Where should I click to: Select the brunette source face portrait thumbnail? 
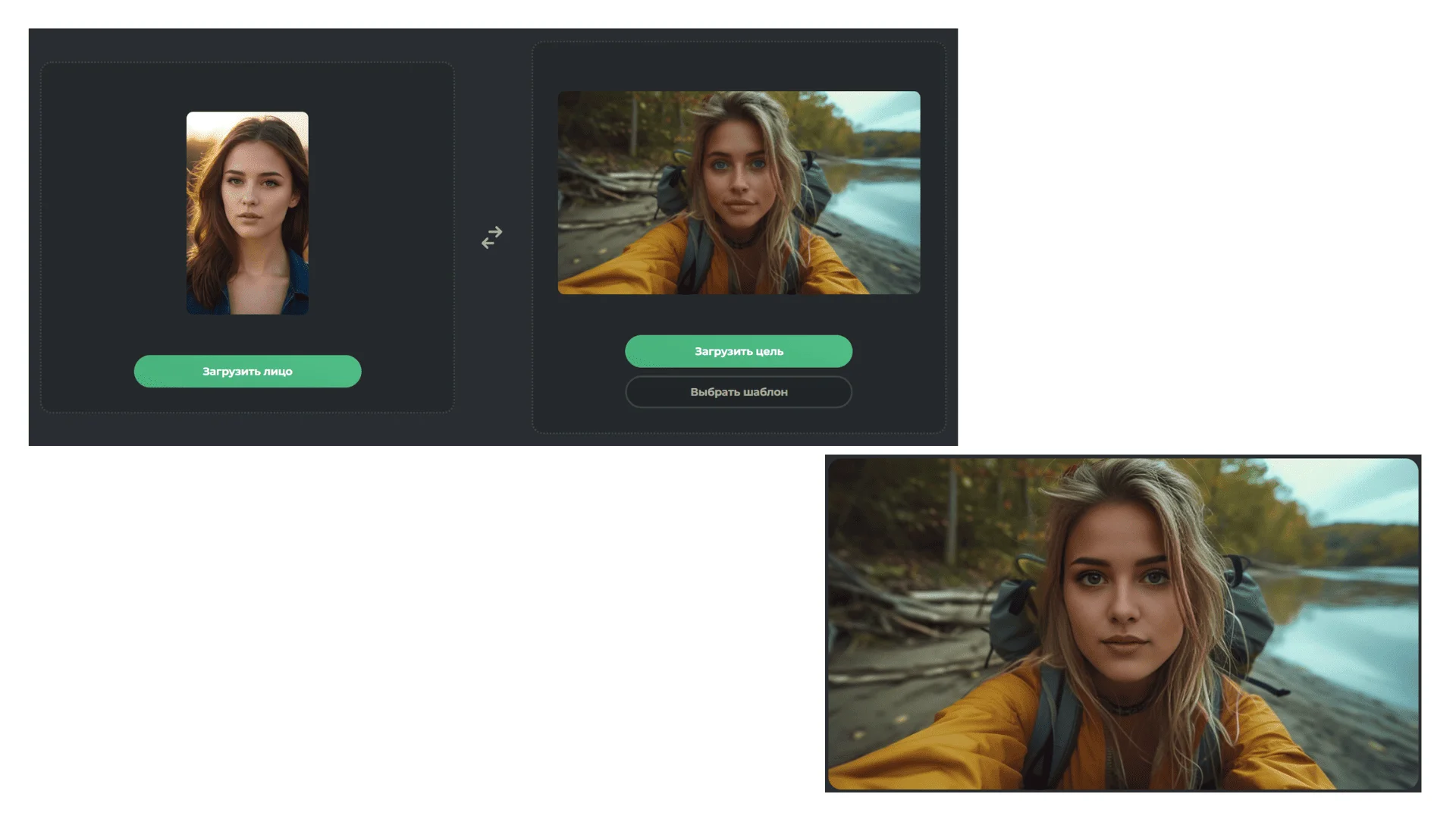[x=247, y=213]
